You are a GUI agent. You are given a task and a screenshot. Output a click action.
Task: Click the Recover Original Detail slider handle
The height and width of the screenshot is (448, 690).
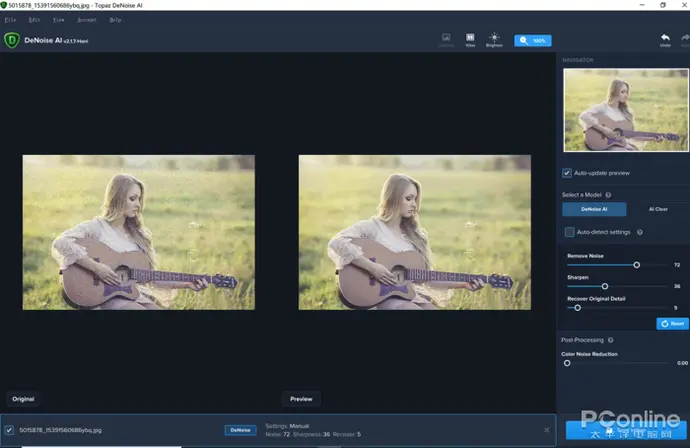coord(577,308)
